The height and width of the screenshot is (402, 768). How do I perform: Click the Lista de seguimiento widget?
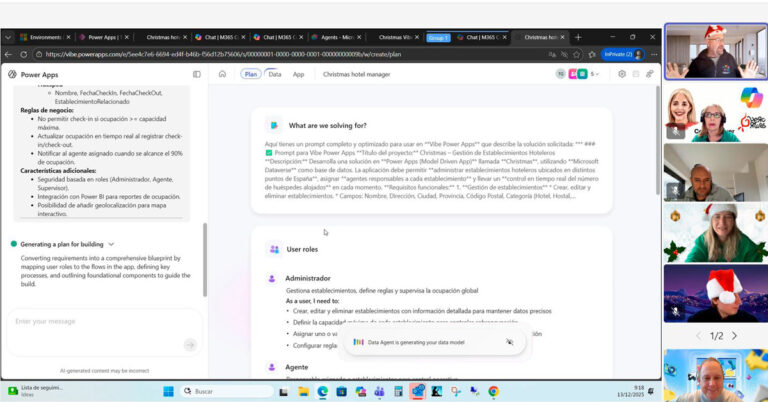35,391
